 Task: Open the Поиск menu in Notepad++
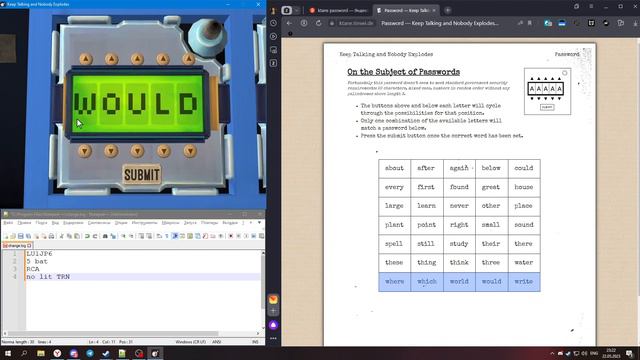41,223
